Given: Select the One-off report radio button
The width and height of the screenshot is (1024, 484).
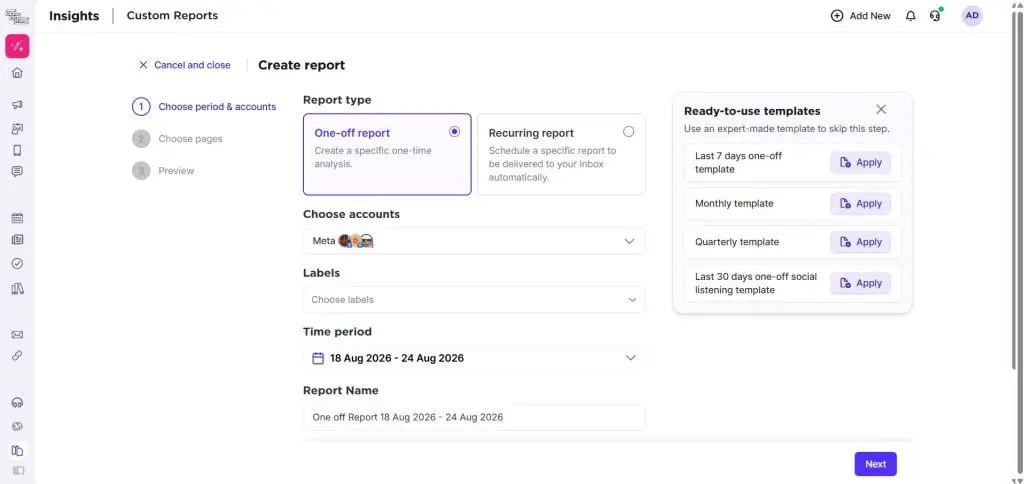Looking at the screenshot, I should click(x=455, y=131).
